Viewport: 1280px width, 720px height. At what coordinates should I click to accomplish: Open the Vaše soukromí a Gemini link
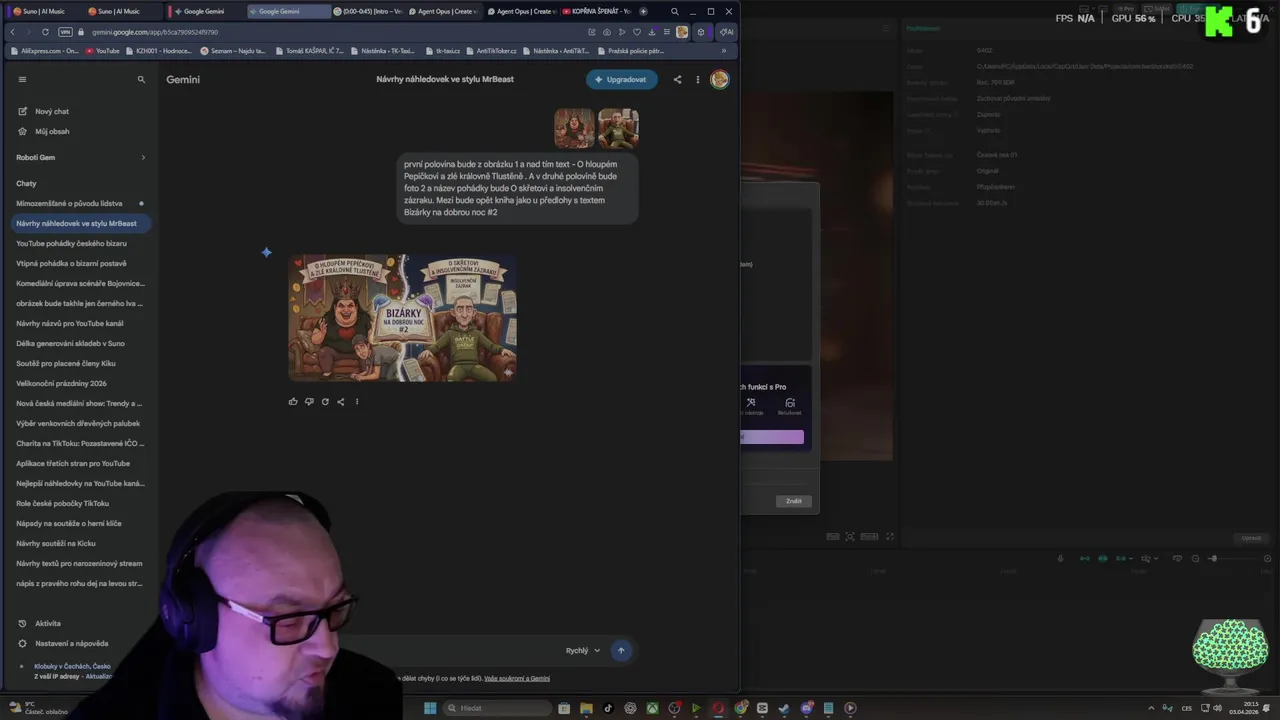(x=517, y=678)
